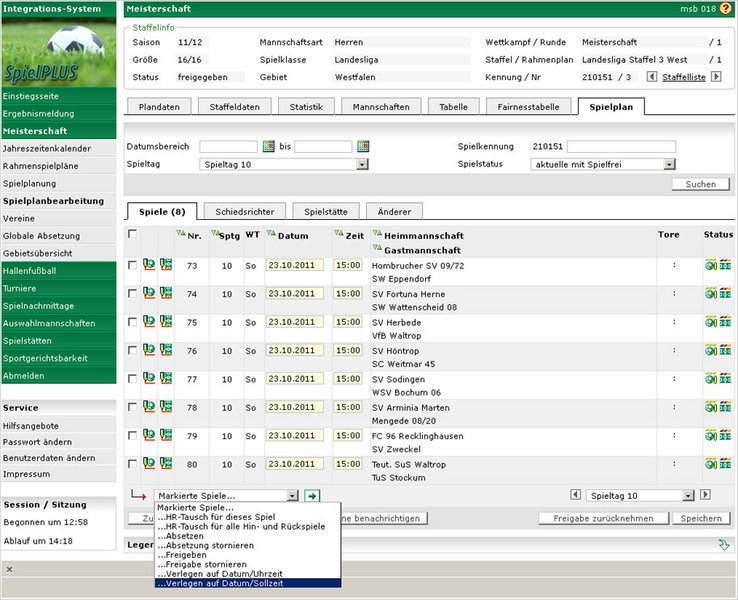Image resolution: width=738 pixels, height=600 pixels.
Task: Toggle select-all checkbox in table header
Action: [133, 234]
